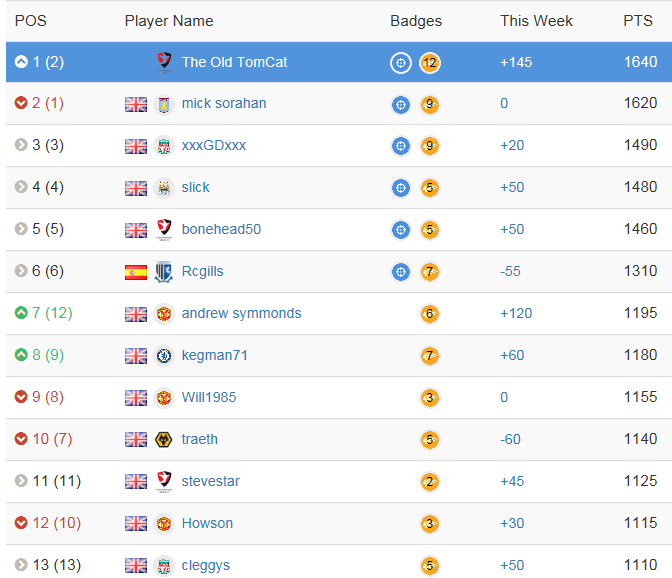672x578 pixels.
Task: Open bonehead50's player profile link
Action: (x=221, y=229)
